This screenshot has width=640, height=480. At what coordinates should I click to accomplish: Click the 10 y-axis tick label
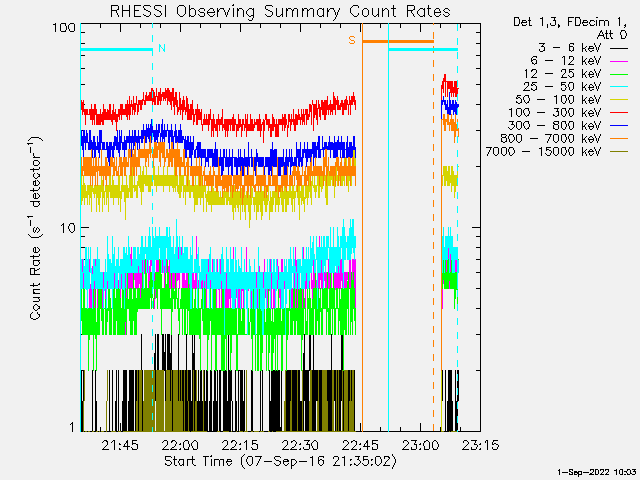pyautogui.click(x=68, y=228)
